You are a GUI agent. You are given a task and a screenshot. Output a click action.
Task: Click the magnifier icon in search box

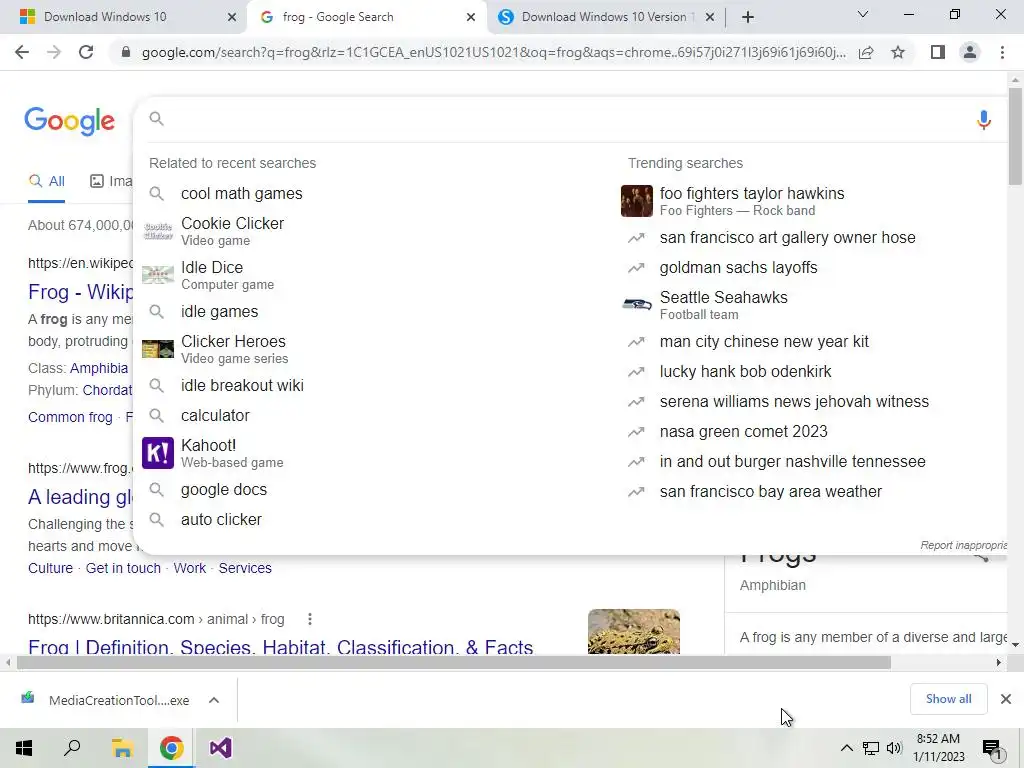tap(156, 118)
